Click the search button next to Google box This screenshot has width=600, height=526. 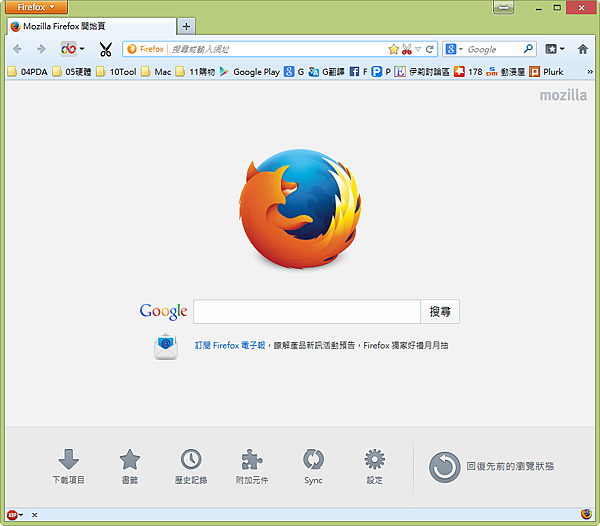coord(440,311)
